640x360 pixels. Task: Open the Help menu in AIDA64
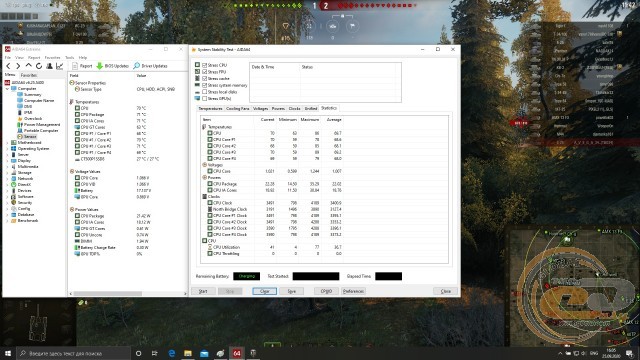point(83,58)
